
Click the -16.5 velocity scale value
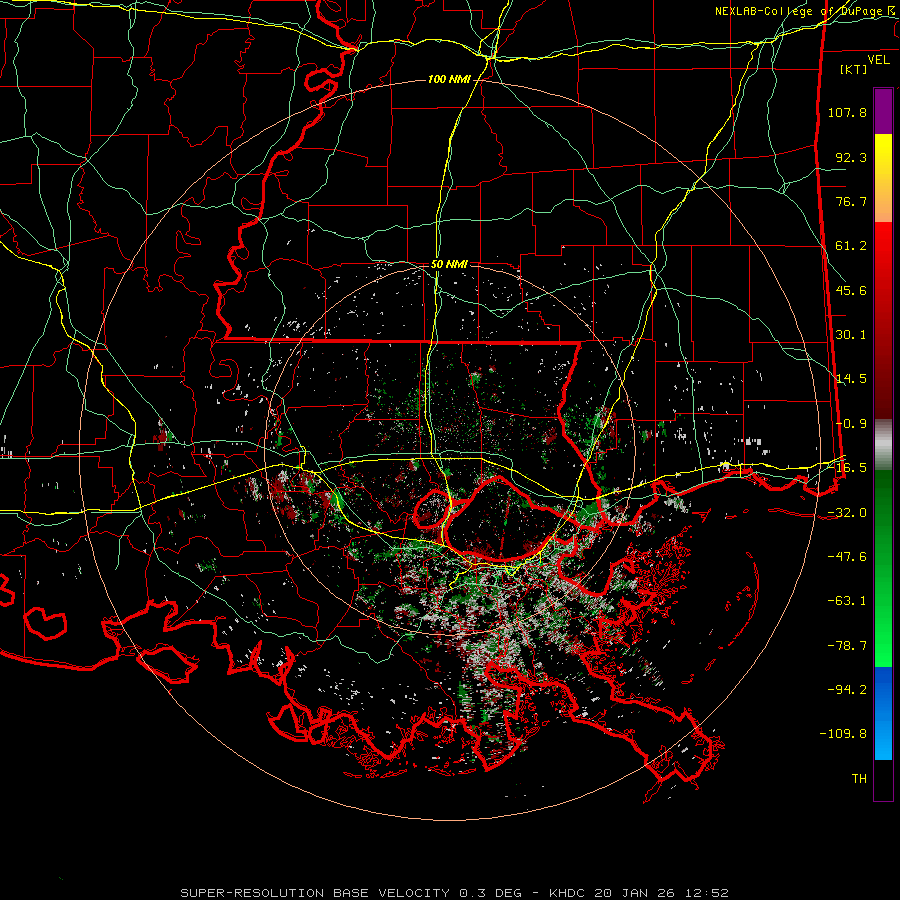[x=847, y=468]
